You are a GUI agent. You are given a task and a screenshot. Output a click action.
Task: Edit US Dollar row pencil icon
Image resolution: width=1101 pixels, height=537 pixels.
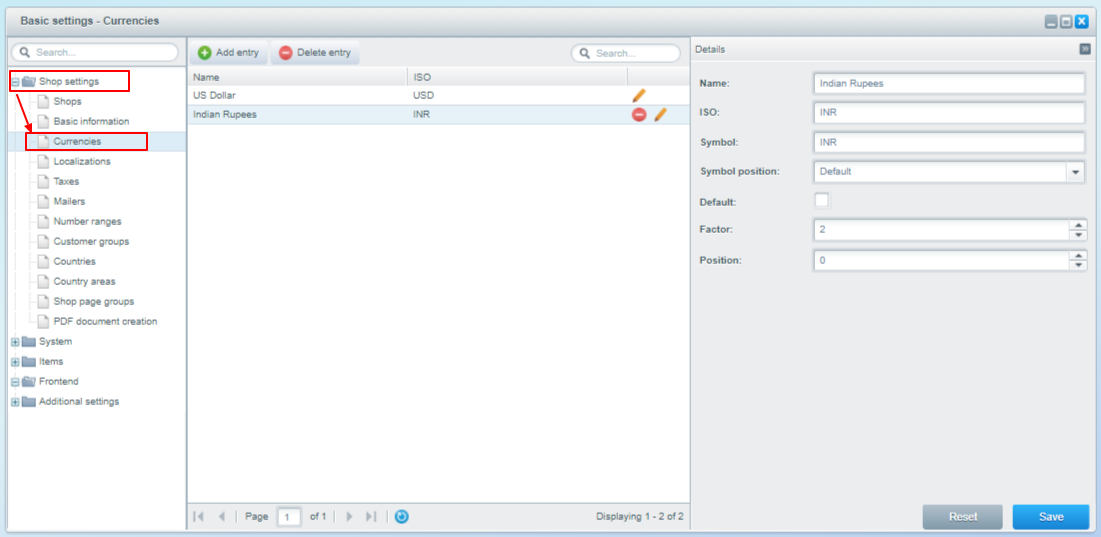click(639, 95)
